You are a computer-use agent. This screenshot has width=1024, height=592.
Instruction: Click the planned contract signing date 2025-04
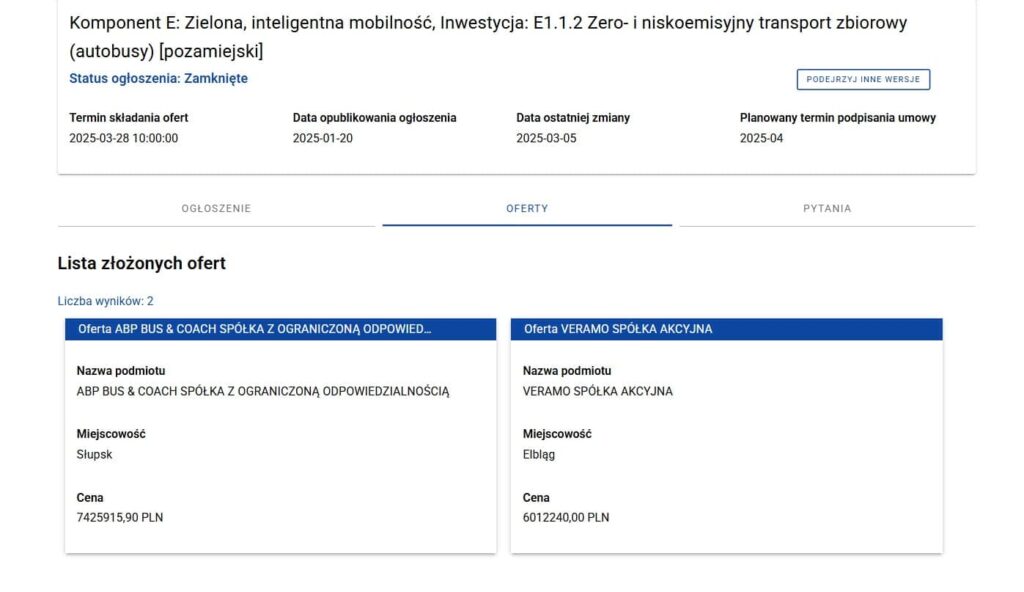761,139
